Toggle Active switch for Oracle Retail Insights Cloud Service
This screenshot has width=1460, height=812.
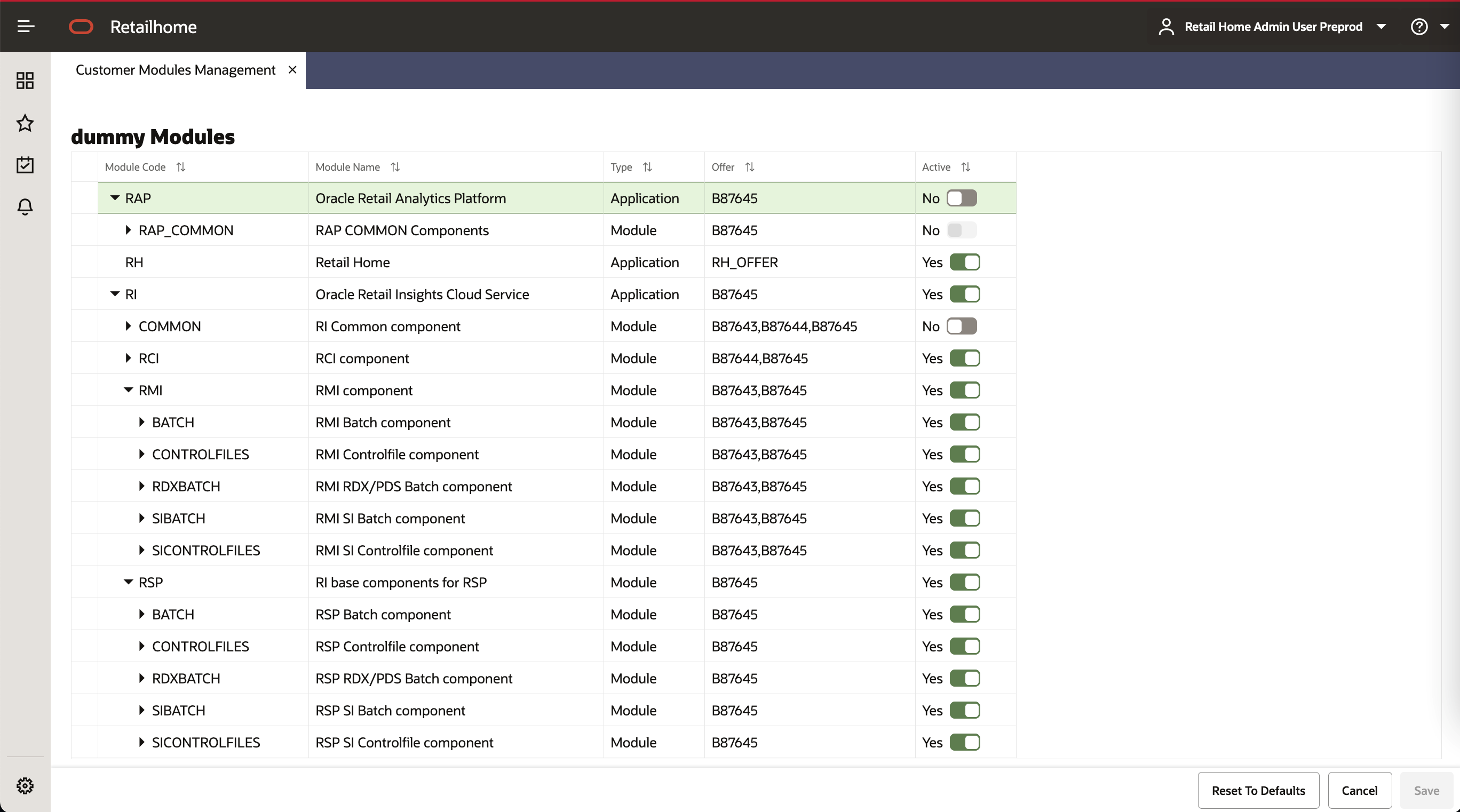point(965,294)
